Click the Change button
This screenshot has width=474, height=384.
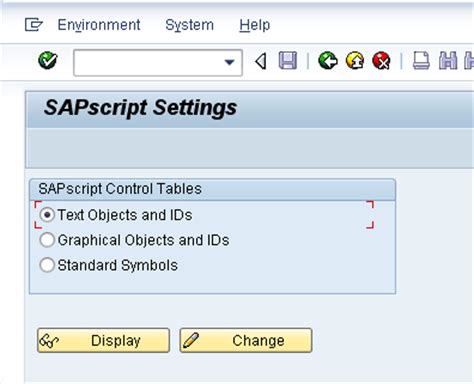[x=246, y=340]
